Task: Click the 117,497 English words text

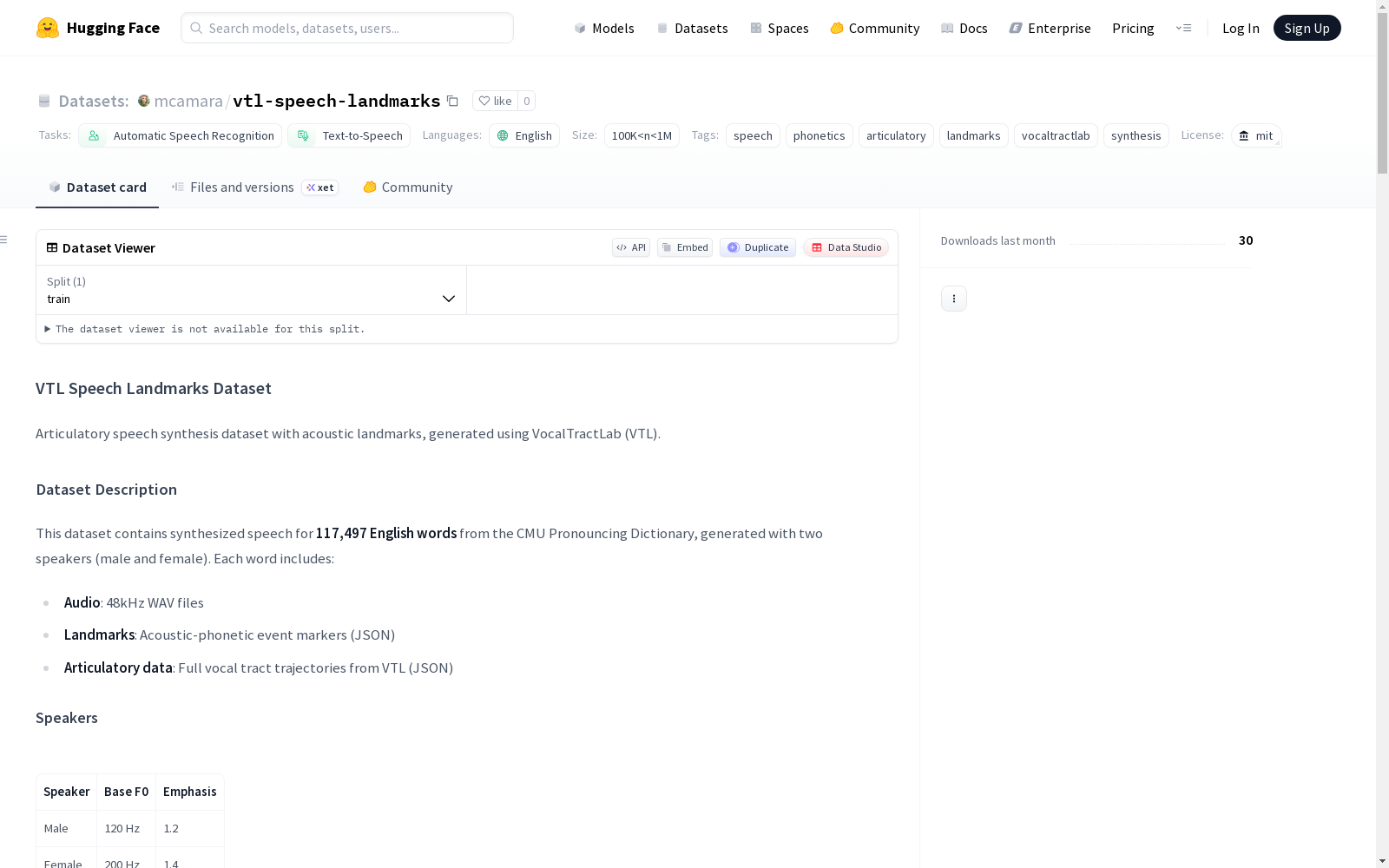Action: point(386,533)
